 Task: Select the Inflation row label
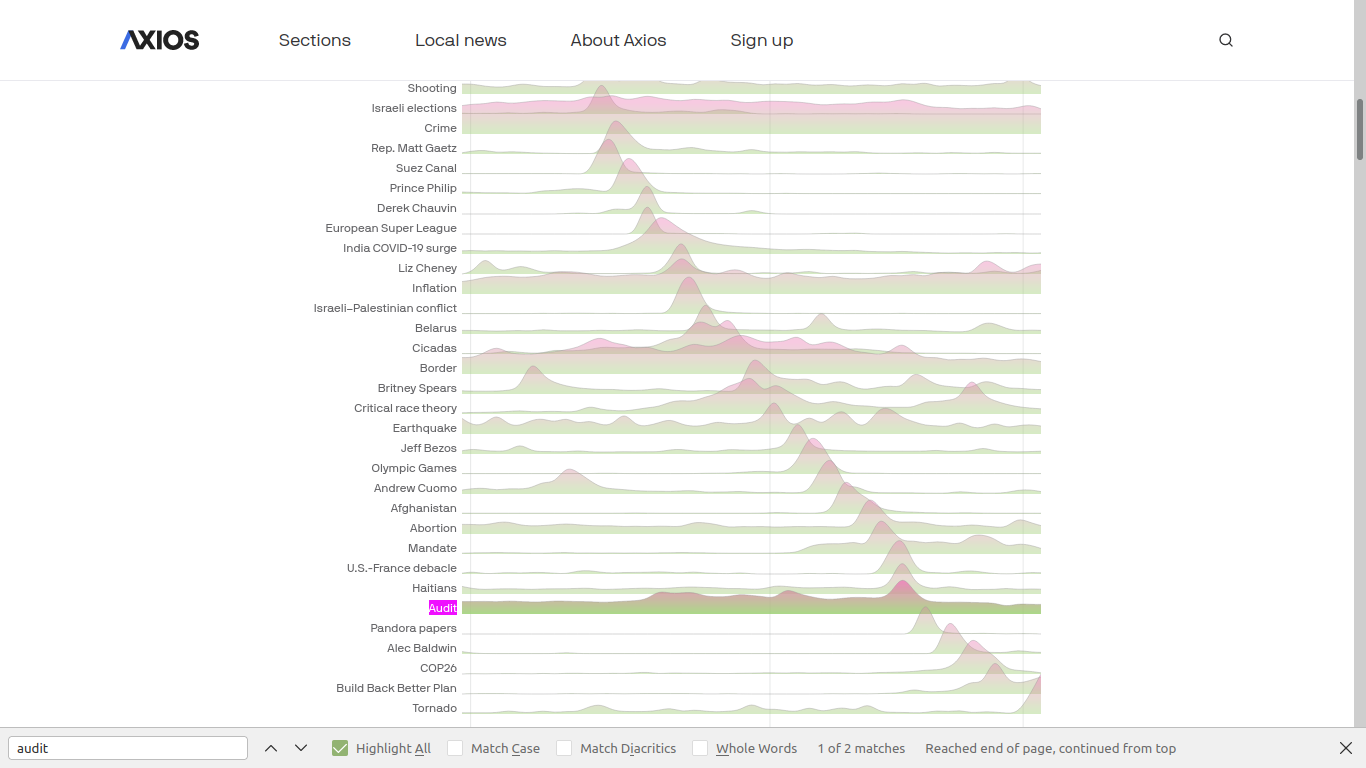[434, 288]
